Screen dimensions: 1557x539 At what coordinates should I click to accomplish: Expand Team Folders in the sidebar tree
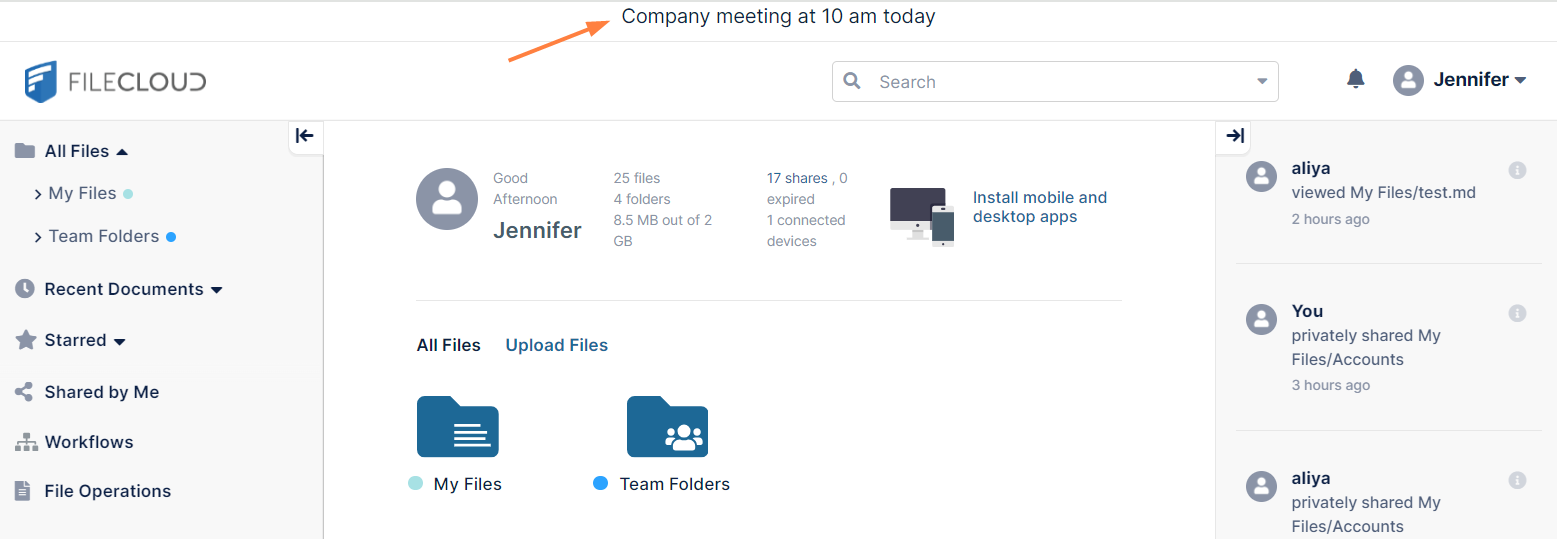[x=38, y=237]
